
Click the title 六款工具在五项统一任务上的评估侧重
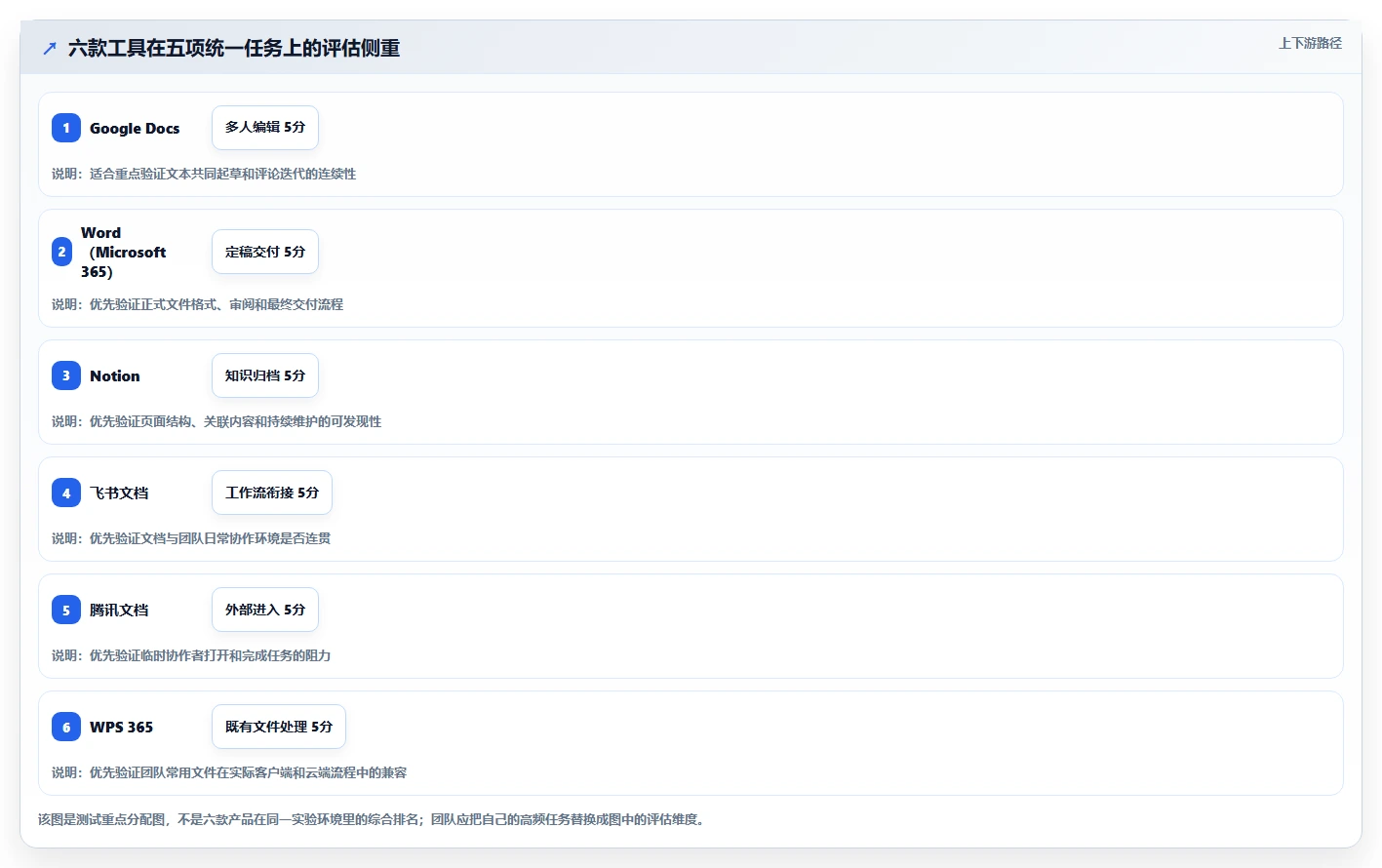click(x=234, y=48)
